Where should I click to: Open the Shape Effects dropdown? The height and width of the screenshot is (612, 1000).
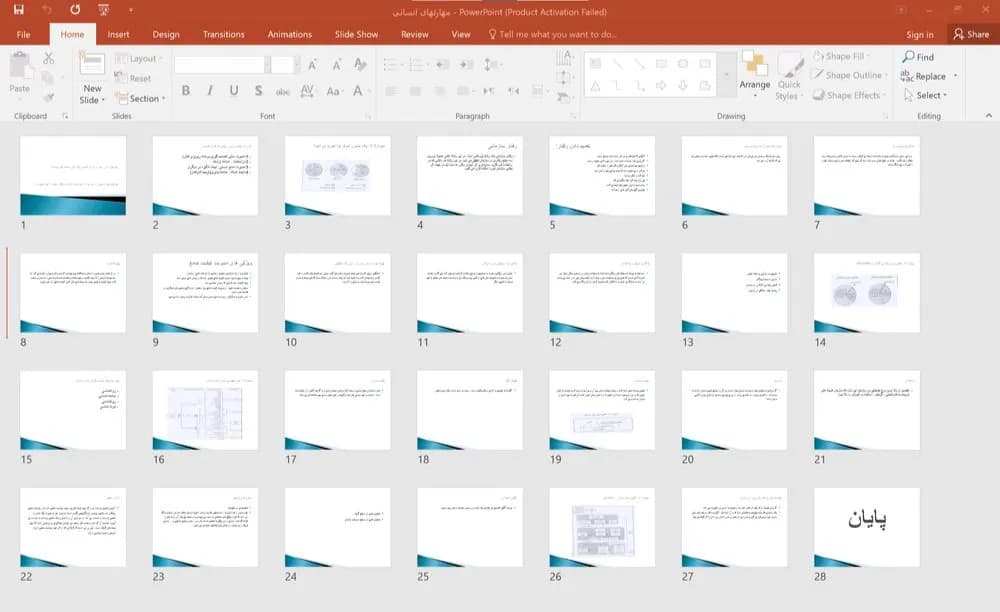(848, 95)
